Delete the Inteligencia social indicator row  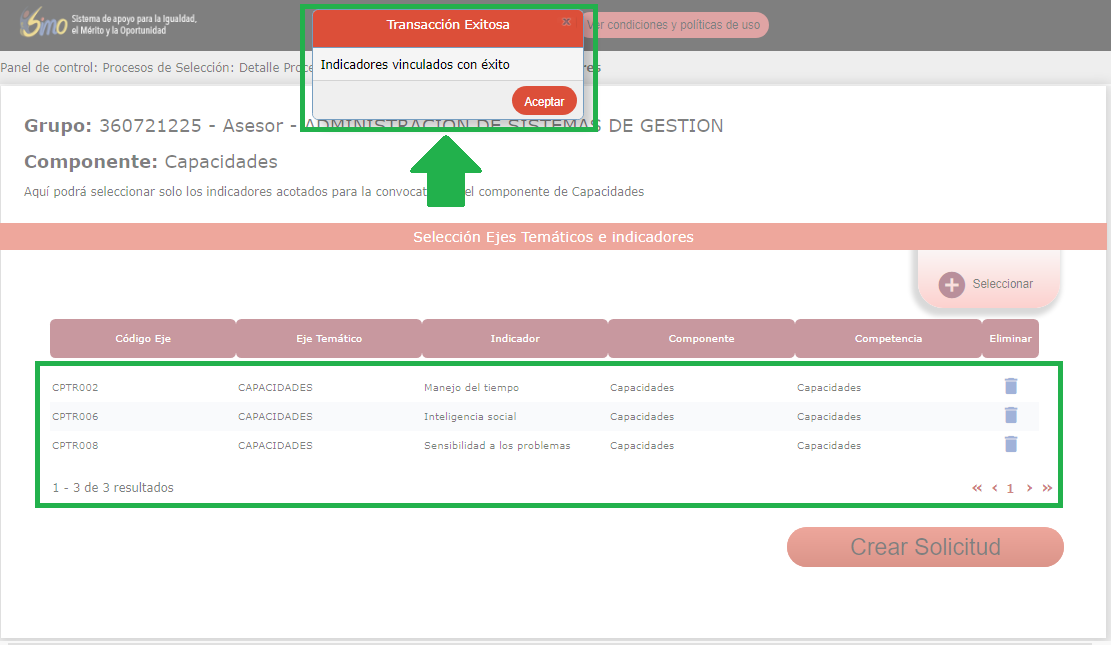(1011, 415)
